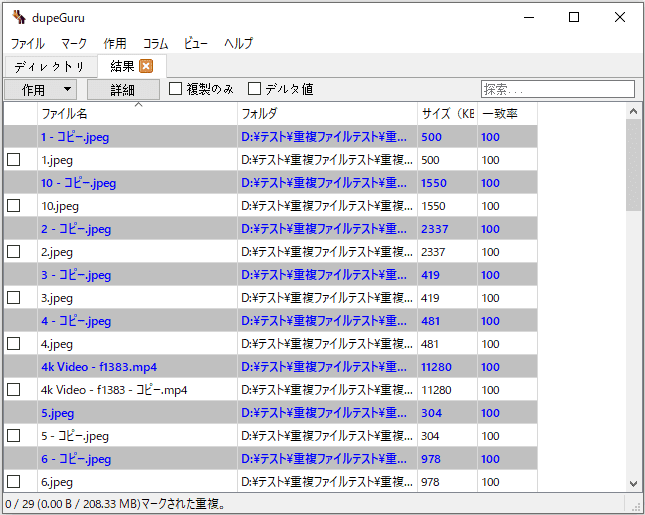Mark the 1.jpeg row checkbox
This screenshot has height=515, width=645.
(14, 160)
